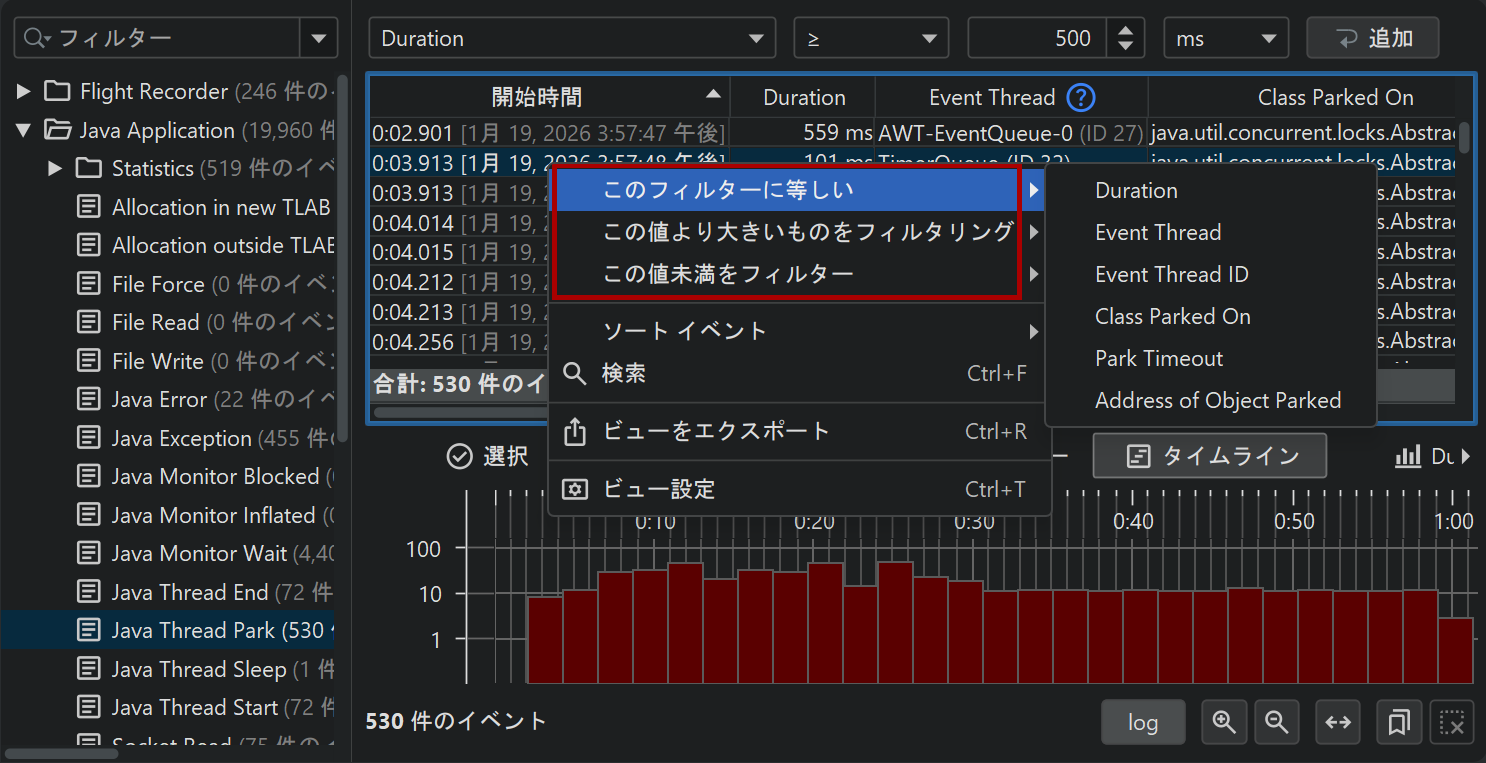The image size is (1486, 763).
Task: Open the ≥ comparison operator dropdown
Action: pos(871,39)
